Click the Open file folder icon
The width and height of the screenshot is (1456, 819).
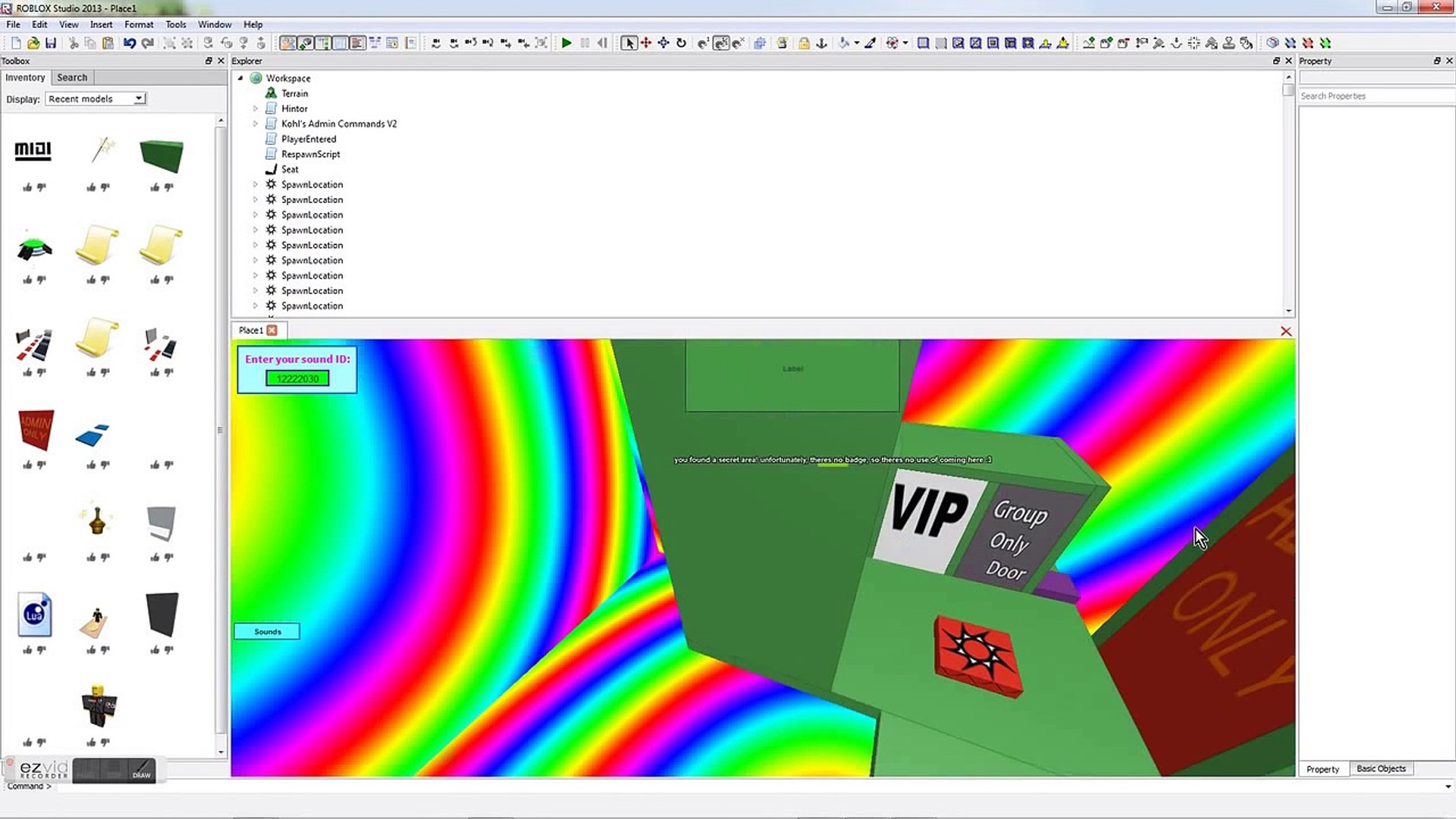(33, 43)
